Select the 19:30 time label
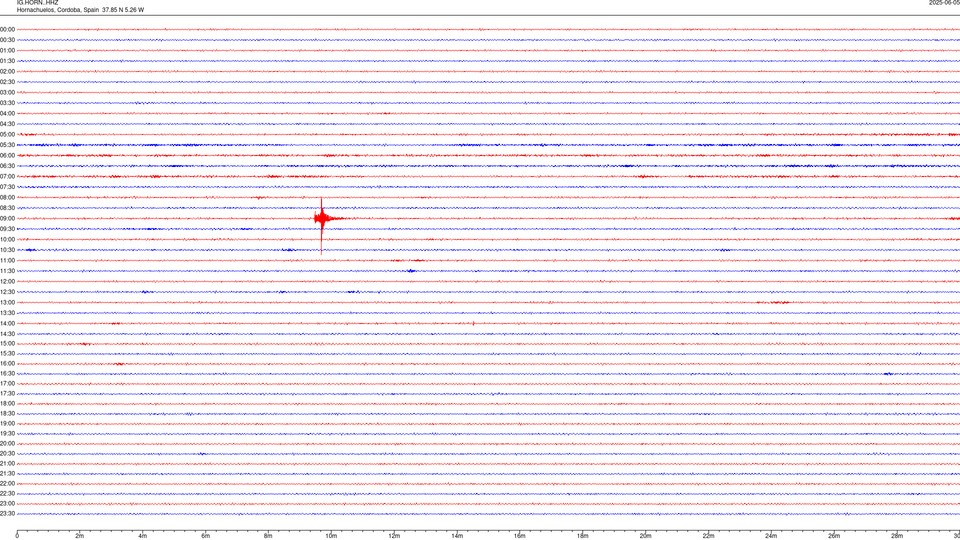 7,433
